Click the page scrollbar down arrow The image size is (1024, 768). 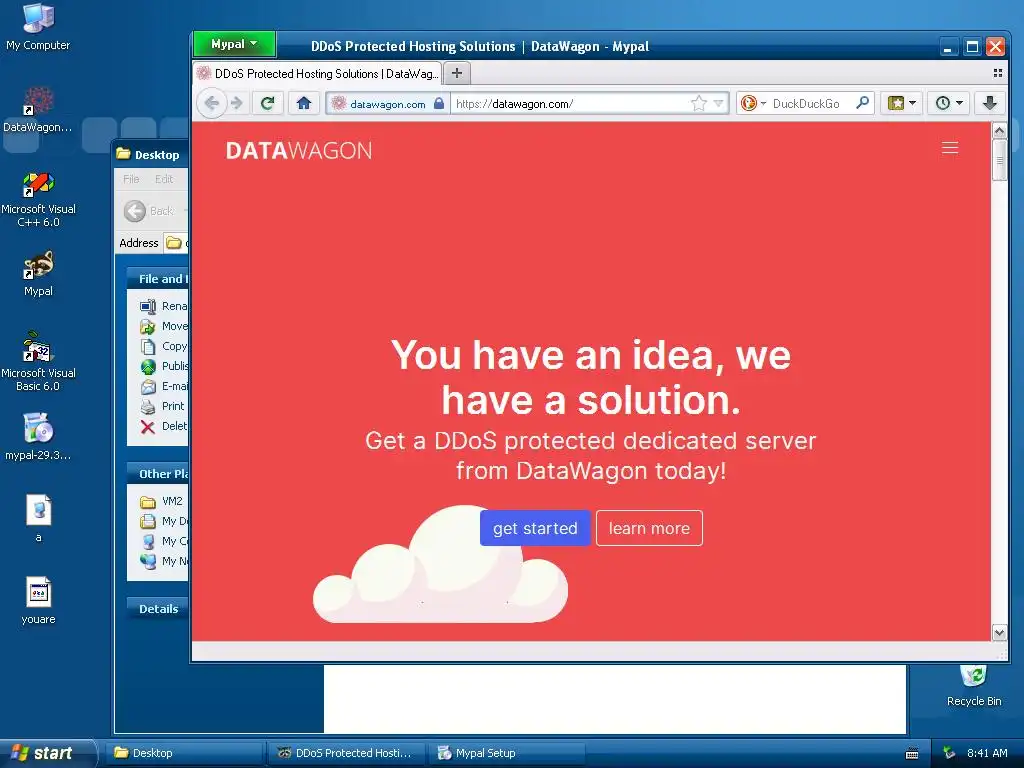click(x=999, y=632)
